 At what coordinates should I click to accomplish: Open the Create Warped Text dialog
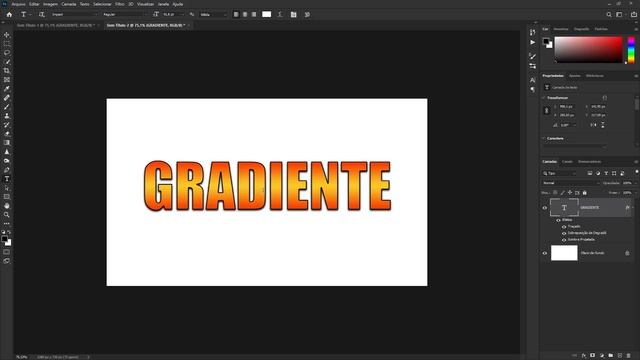[280, 14]
